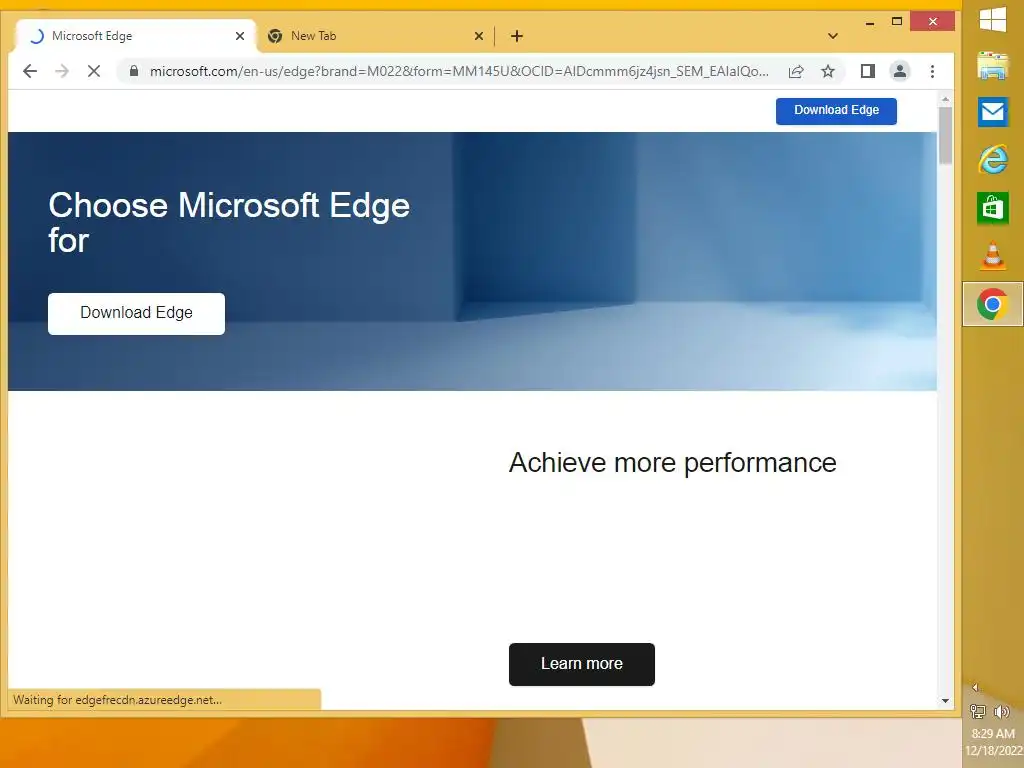The height and width of the screenshot is (768, 1024).
Task: Switch to the New Tab tab
Action: 376,36
